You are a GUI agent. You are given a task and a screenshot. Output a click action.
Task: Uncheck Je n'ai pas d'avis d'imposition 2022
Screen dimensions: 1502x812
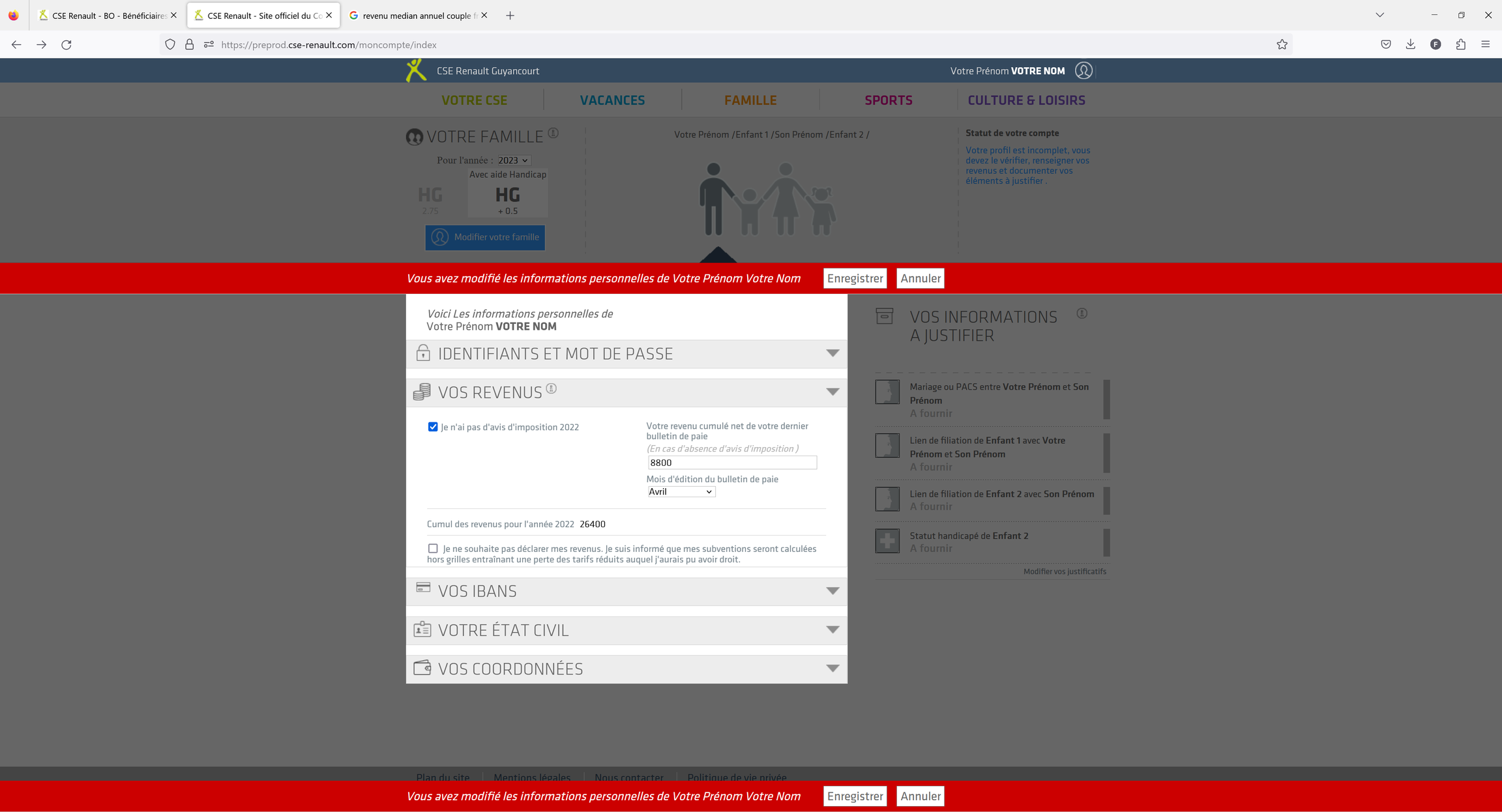[x=433, y=427]
